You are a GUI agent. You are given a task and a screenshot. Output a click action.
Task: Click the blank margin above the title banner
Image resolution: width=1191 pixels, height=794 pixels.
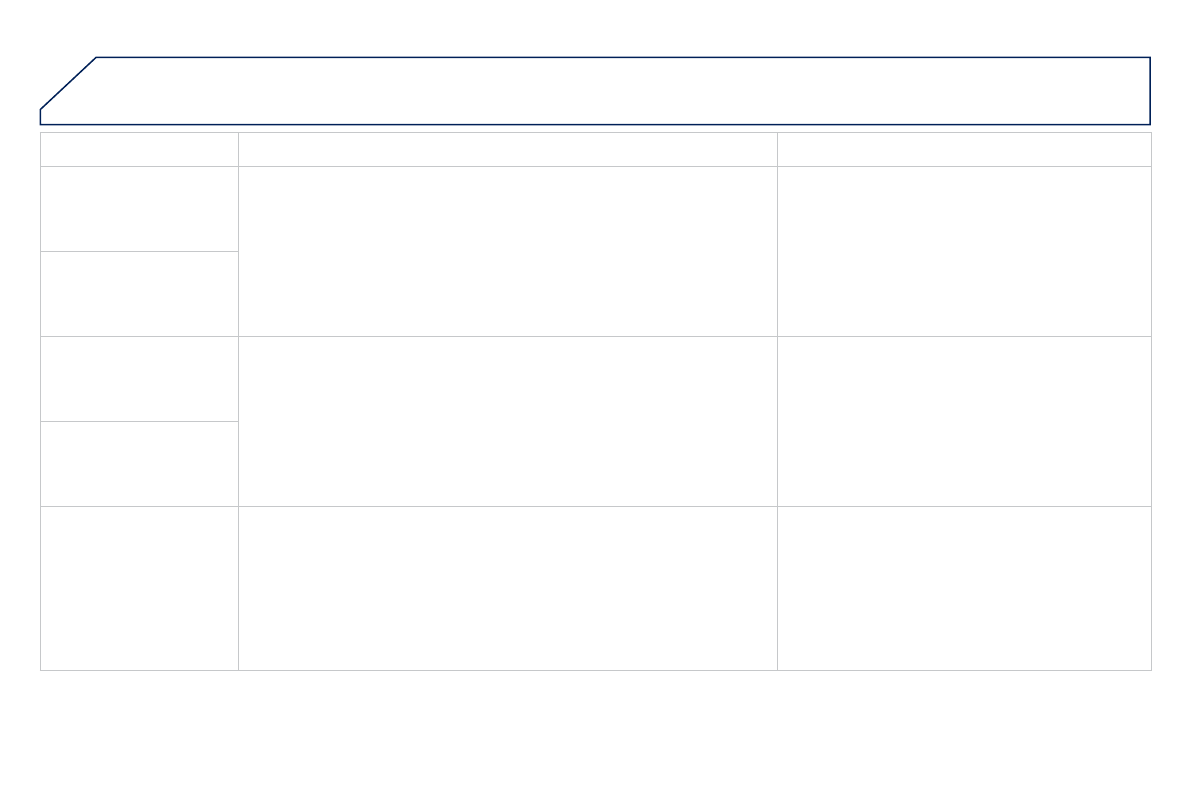coord(595,27)
